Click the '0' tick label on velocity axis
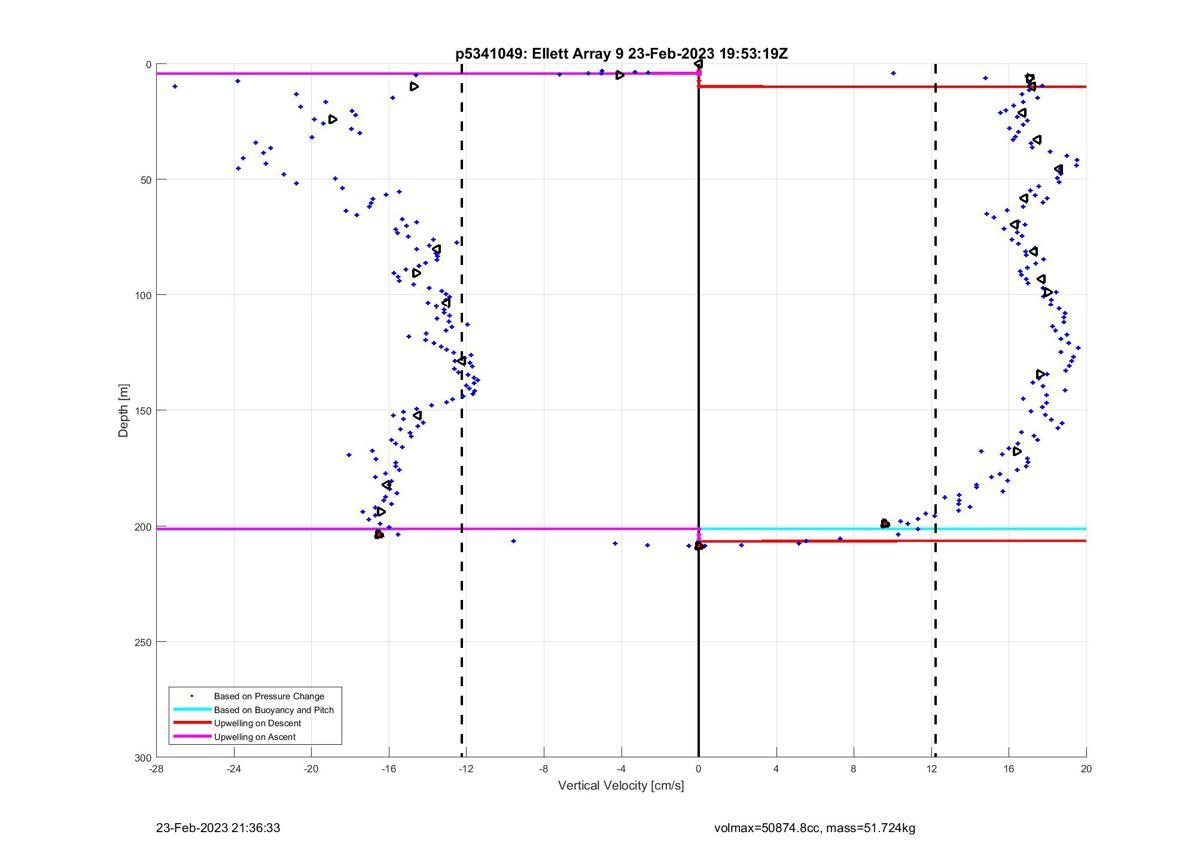Viewport: 1200px width, 851px height. pos(698,769)
